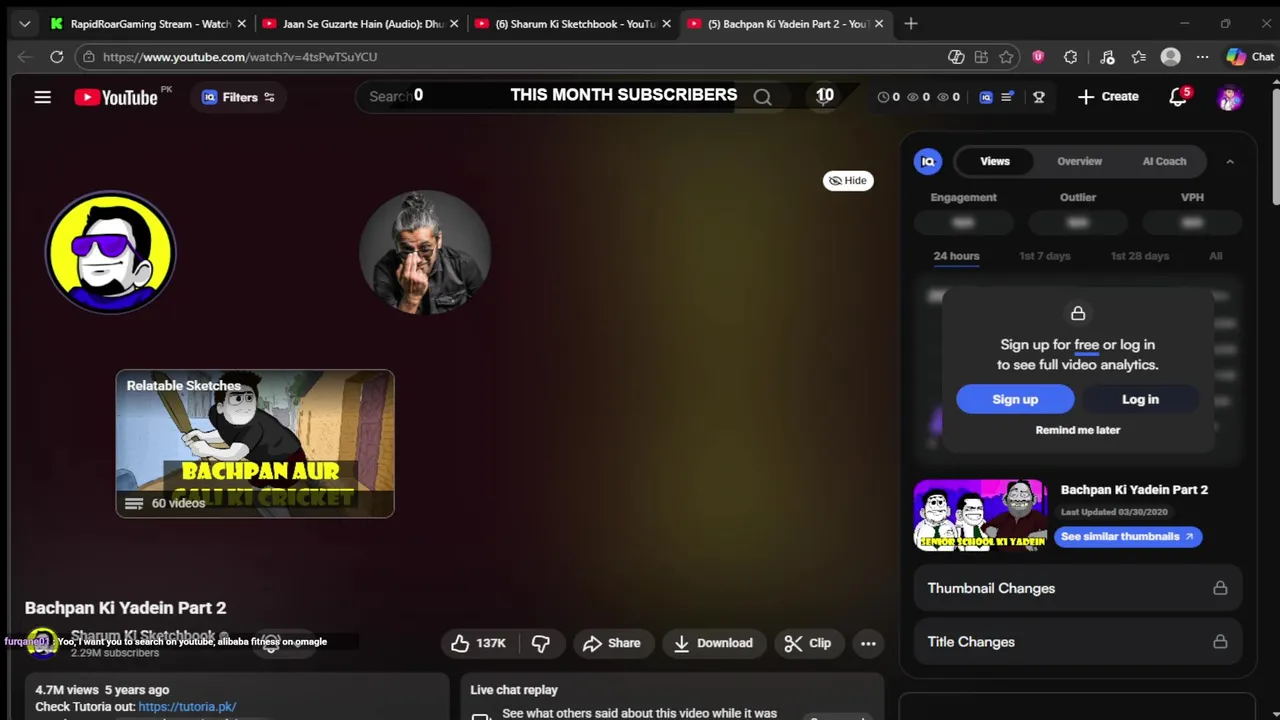Go back with the browser arrow
The width and height of the screenshot is (1280, 720).
[25, 57]
